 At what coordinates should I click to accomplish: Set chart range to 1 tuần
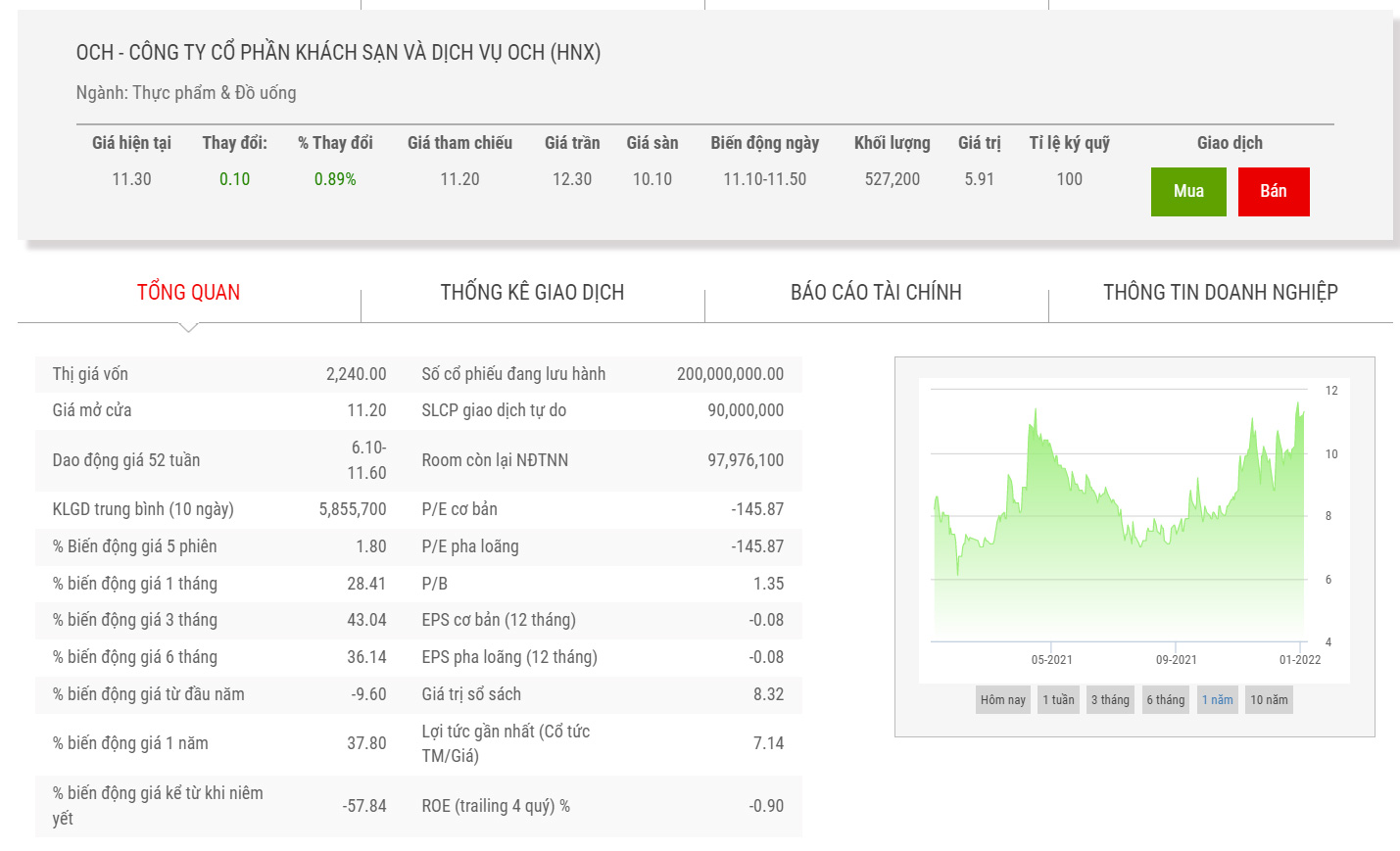(x=1058, y=700)
